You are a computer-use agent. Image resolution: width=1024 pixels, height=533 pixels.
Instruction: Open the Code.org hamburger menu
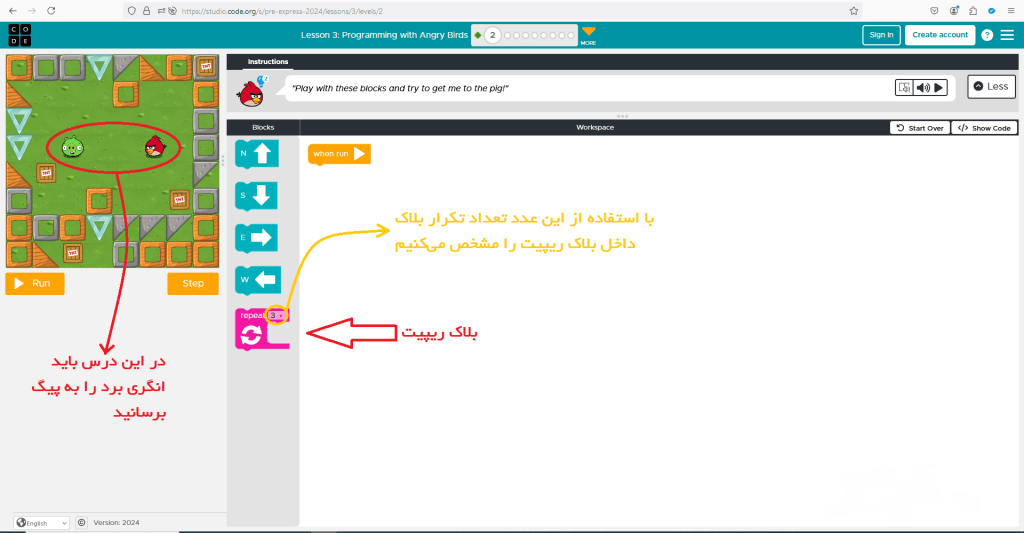[1008, 35]
